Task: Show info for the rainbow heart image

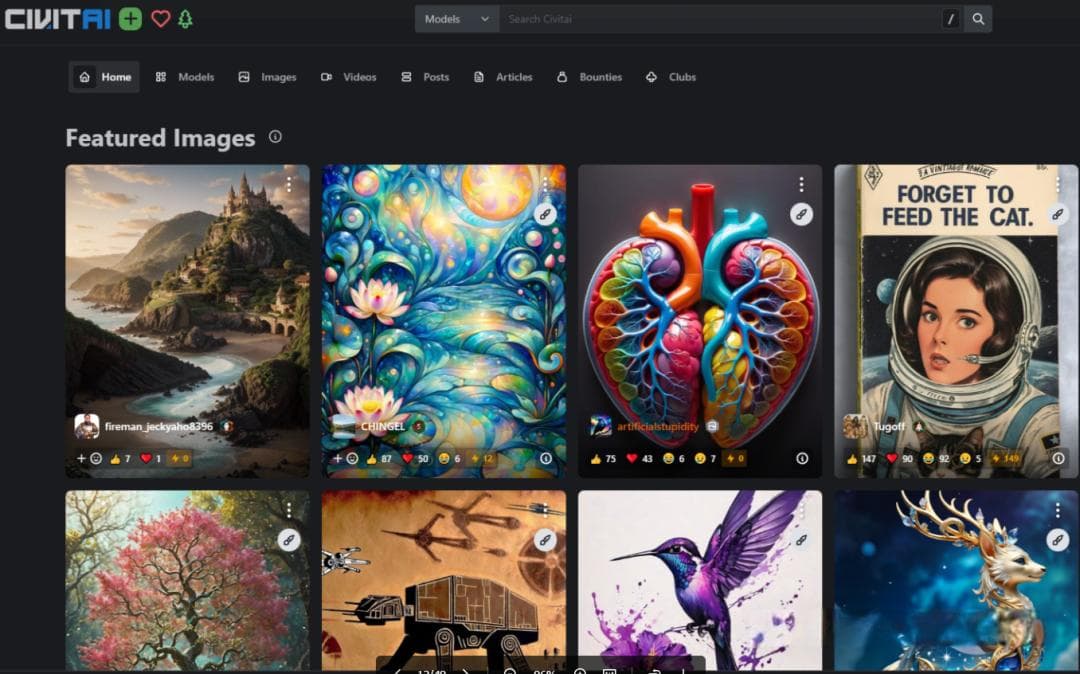Action: click(x=802, y=459)
